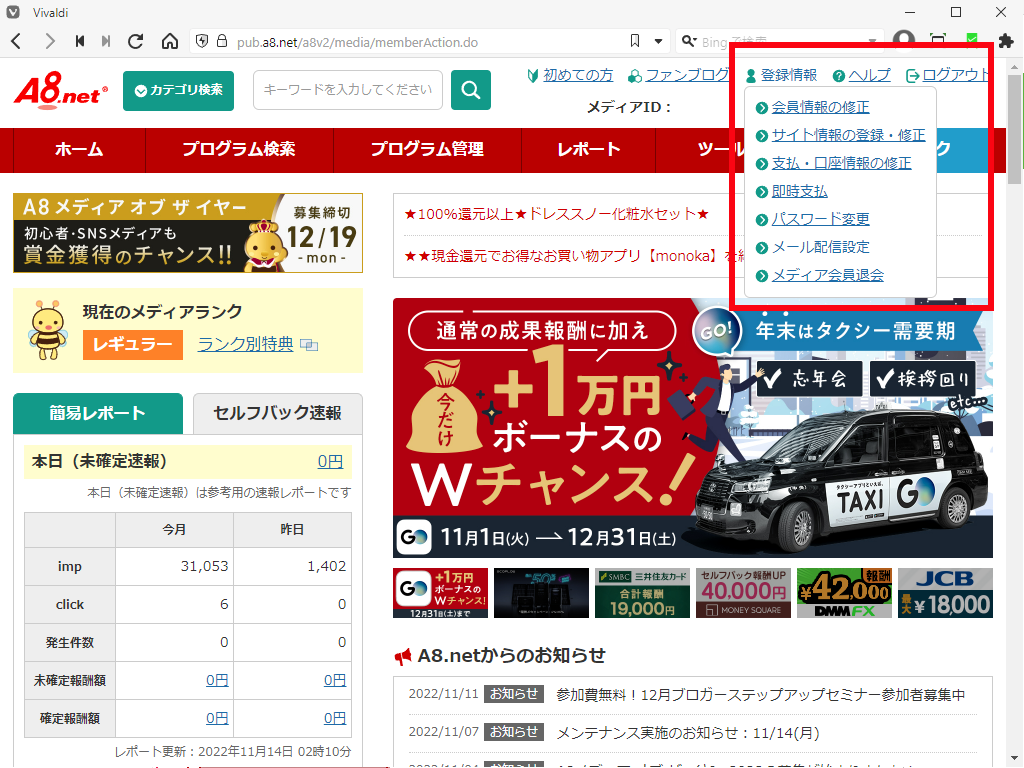This screenshot has width=1024, height=768.
Task: Open the Vivaldi user profile icon
Action: coord(904,40)
